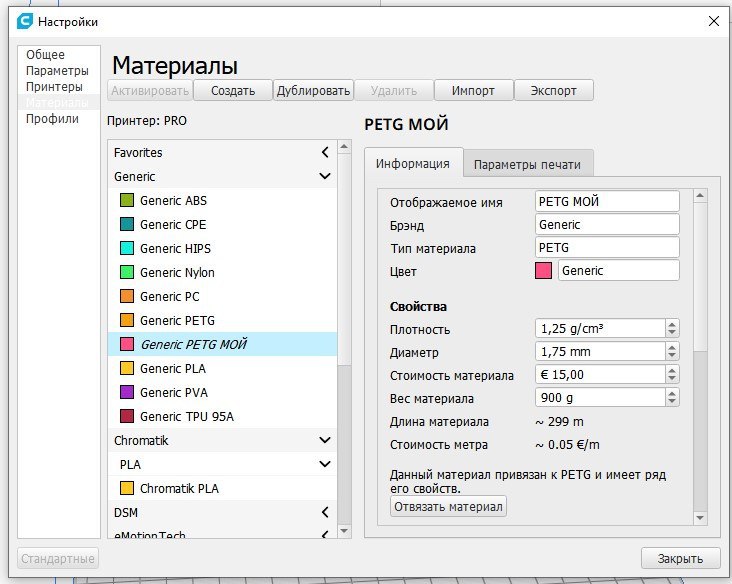
Task: Collapse the PLA subgroup under Chromatik
Action: [325, 464]
